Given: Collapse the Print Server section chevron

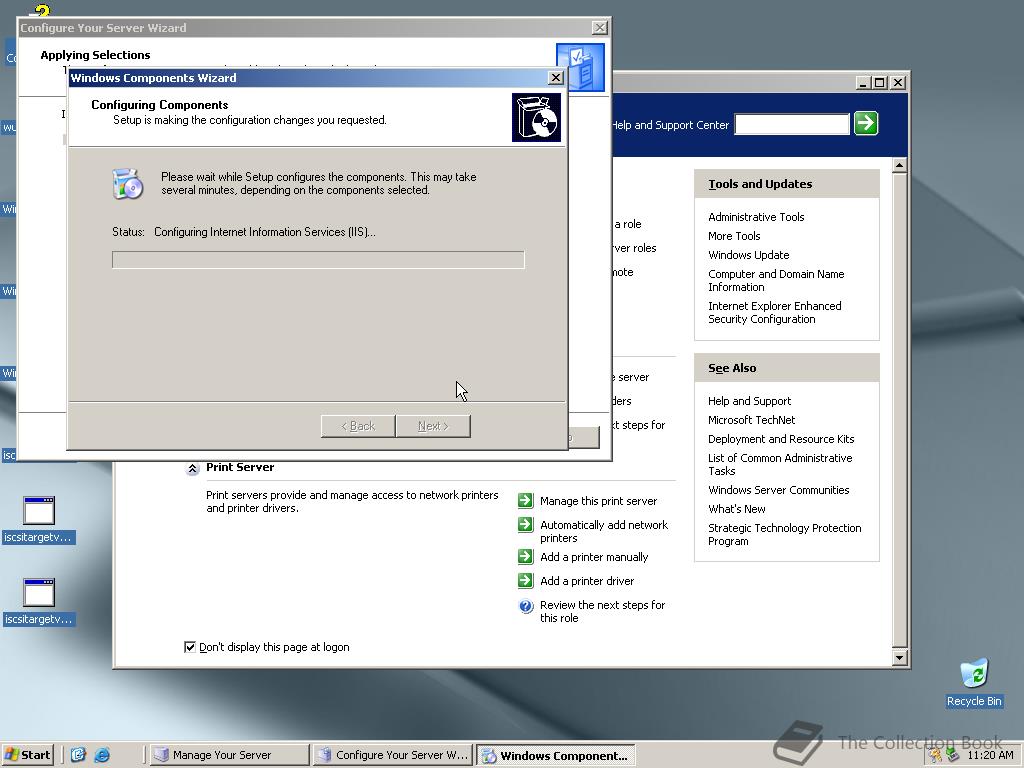Looking at the screenshot, I should pyautogui.click(x=192, y=468).
